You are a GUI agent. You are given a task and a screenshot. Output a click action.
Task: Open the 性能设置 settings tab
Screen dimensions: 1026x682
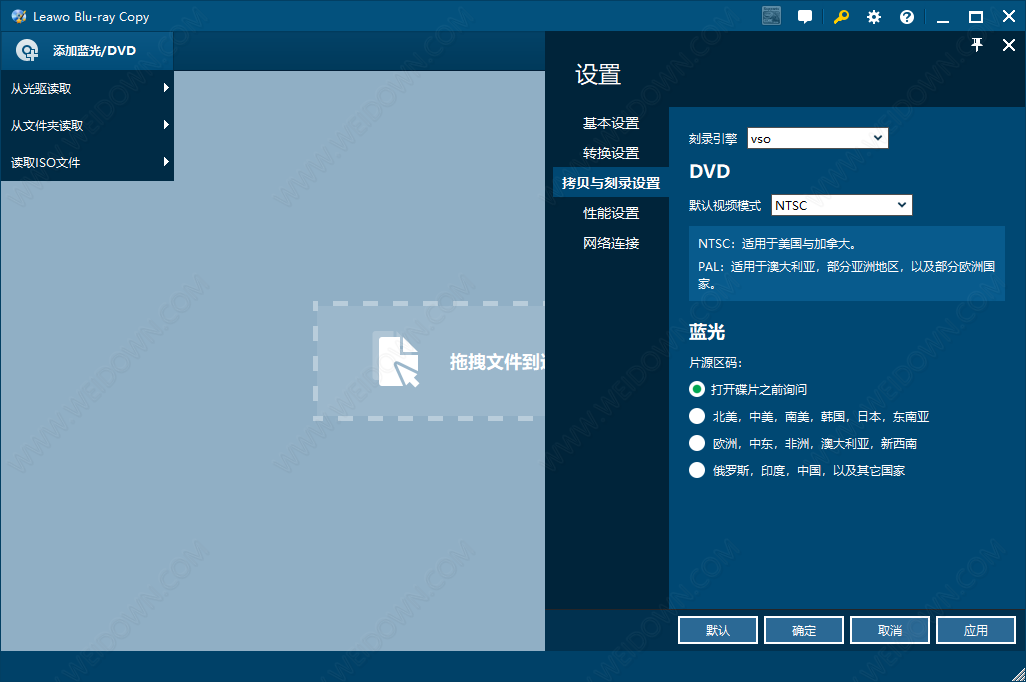(x=610, y=213)
